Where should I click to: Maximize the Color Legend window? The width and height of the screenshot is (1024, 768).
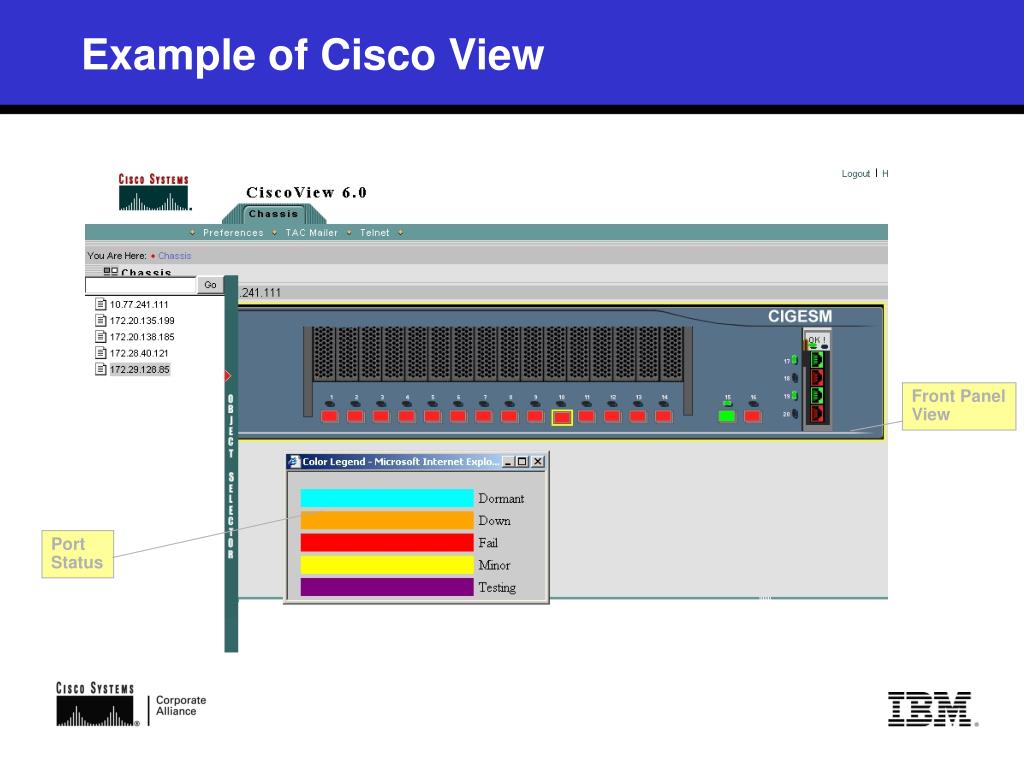[x=522, y=462]
